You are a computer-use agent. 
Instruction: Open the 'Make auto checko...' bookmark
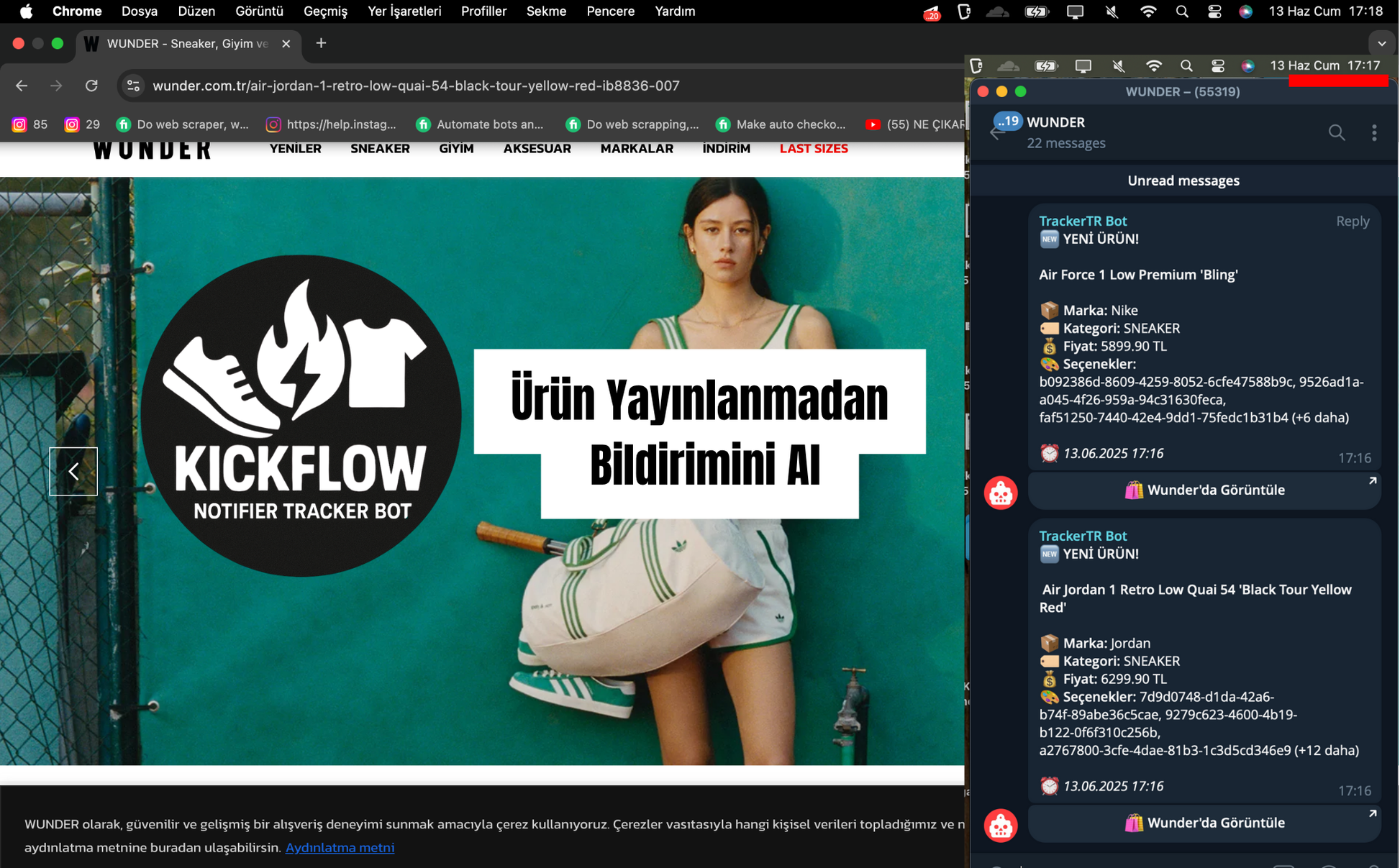click(781, 124)
